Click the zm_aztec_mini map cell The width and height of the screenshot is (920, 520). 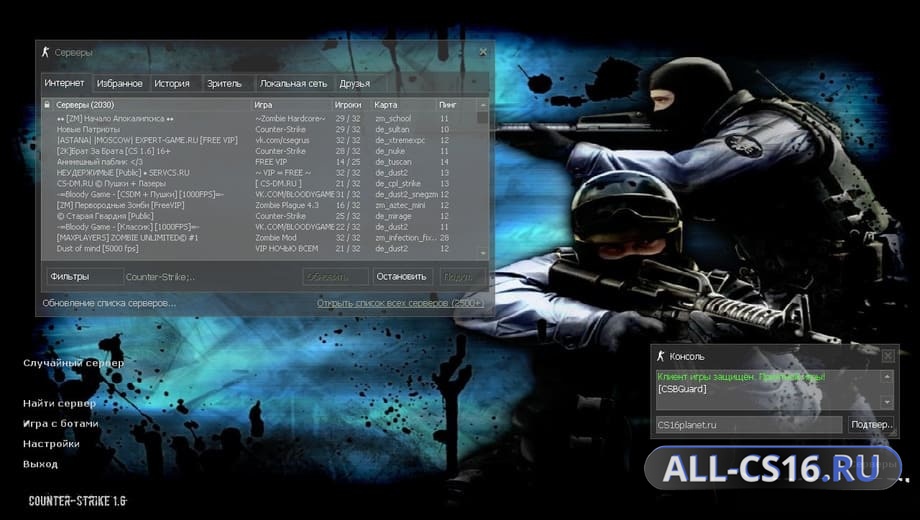[x=400, y=205]
